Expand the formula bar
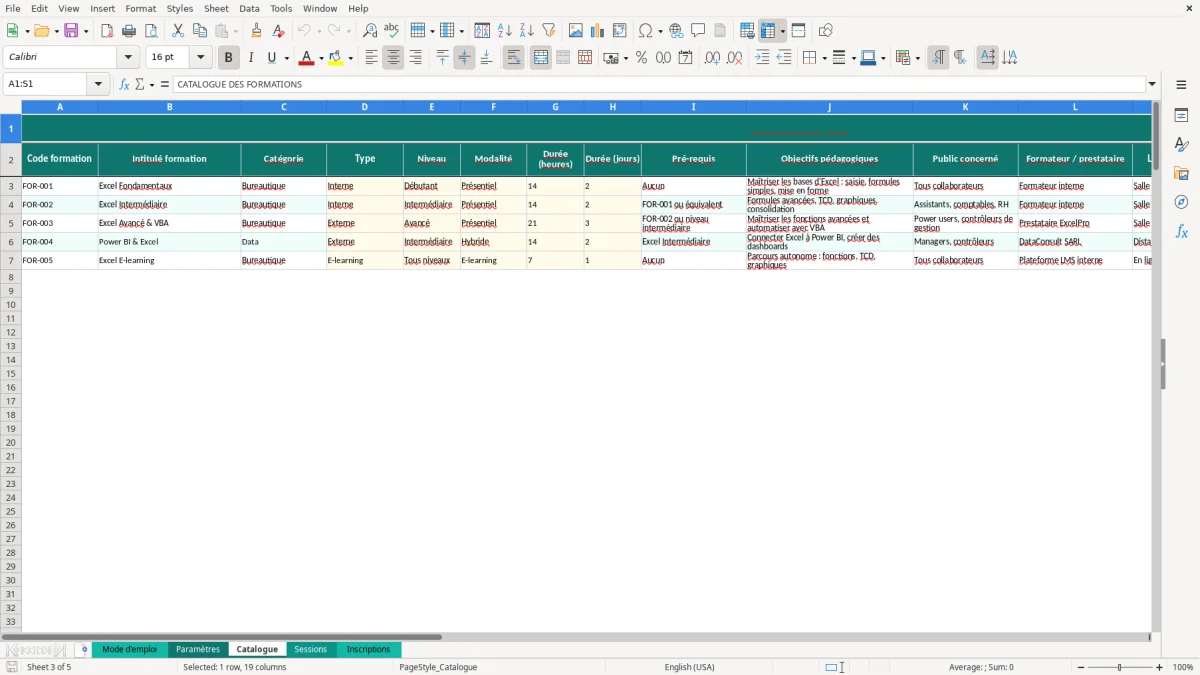The width and height of the screenshot is (1200, 675). pos(1152,84)
